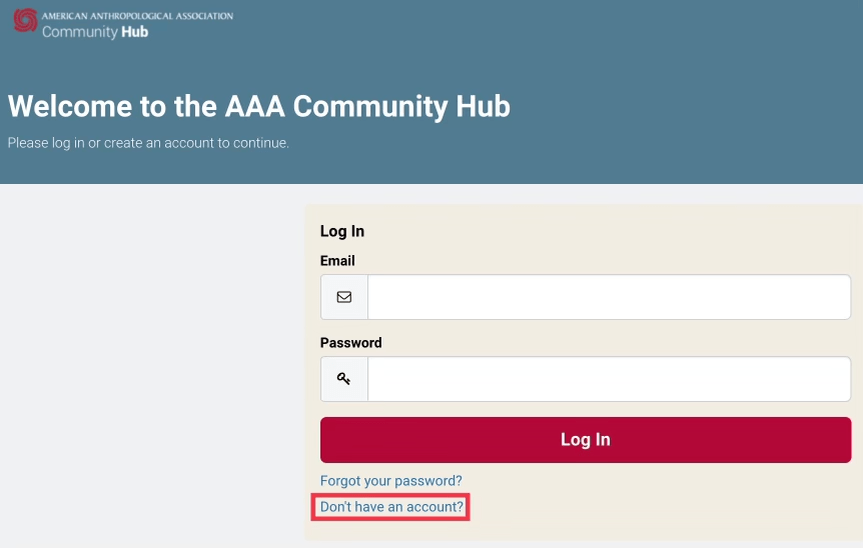863x548 pixels.
Task: Click the Password field label
Action: pos(350,343)
